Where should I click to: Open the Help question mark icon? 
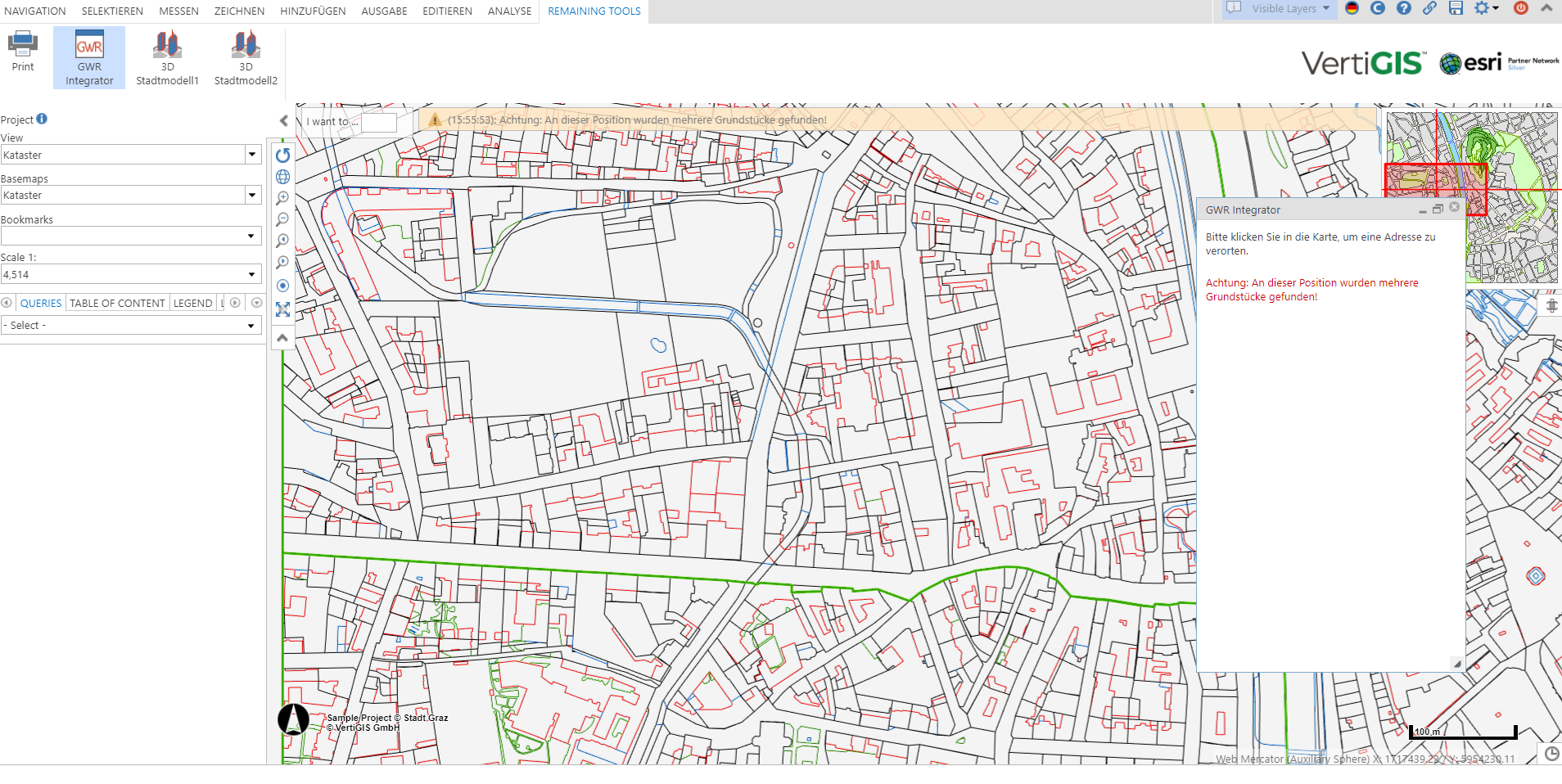pyautogui.click(x=1405, y=9)
